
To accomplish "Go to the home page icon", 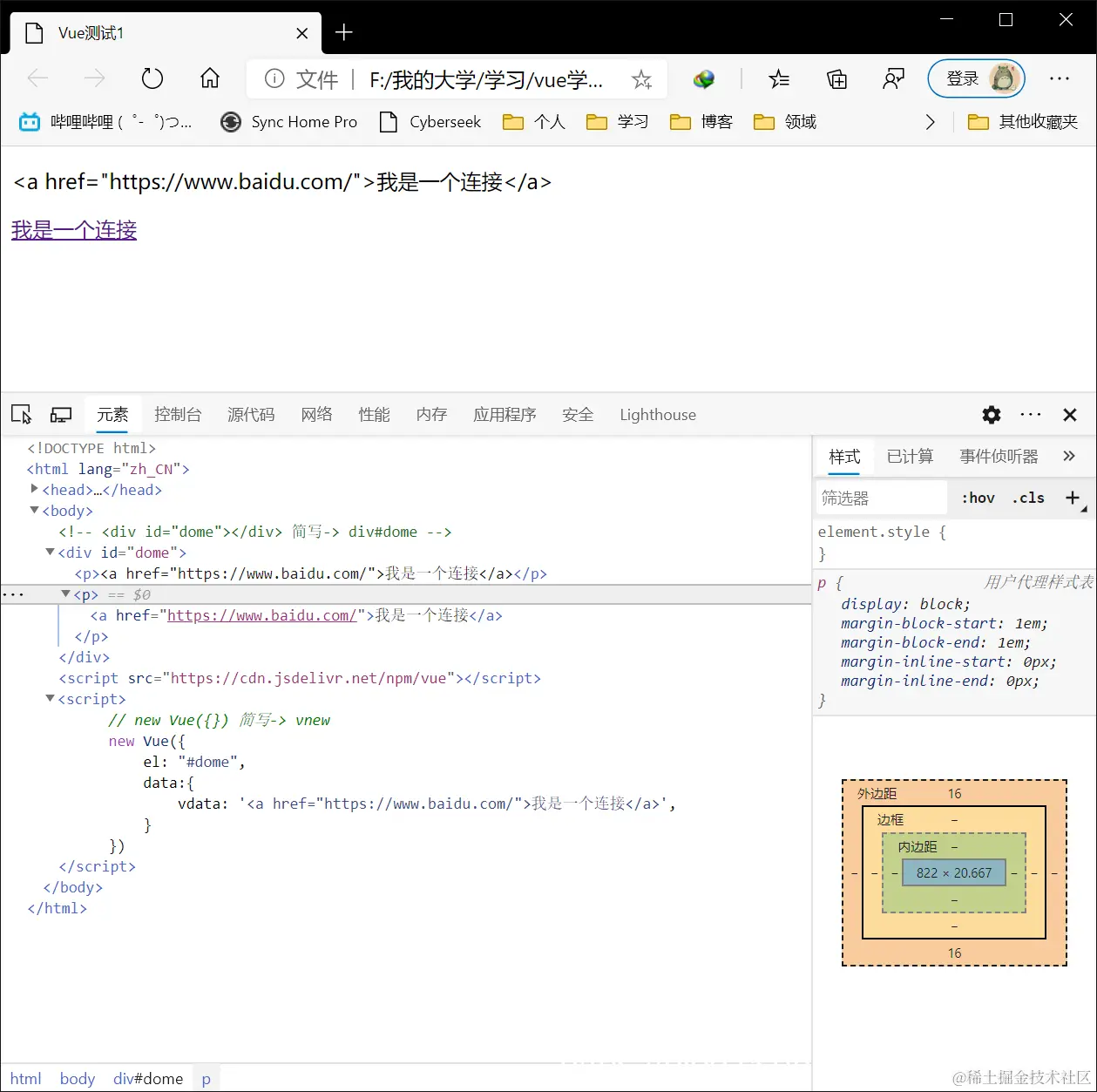I will coord(210,79).
